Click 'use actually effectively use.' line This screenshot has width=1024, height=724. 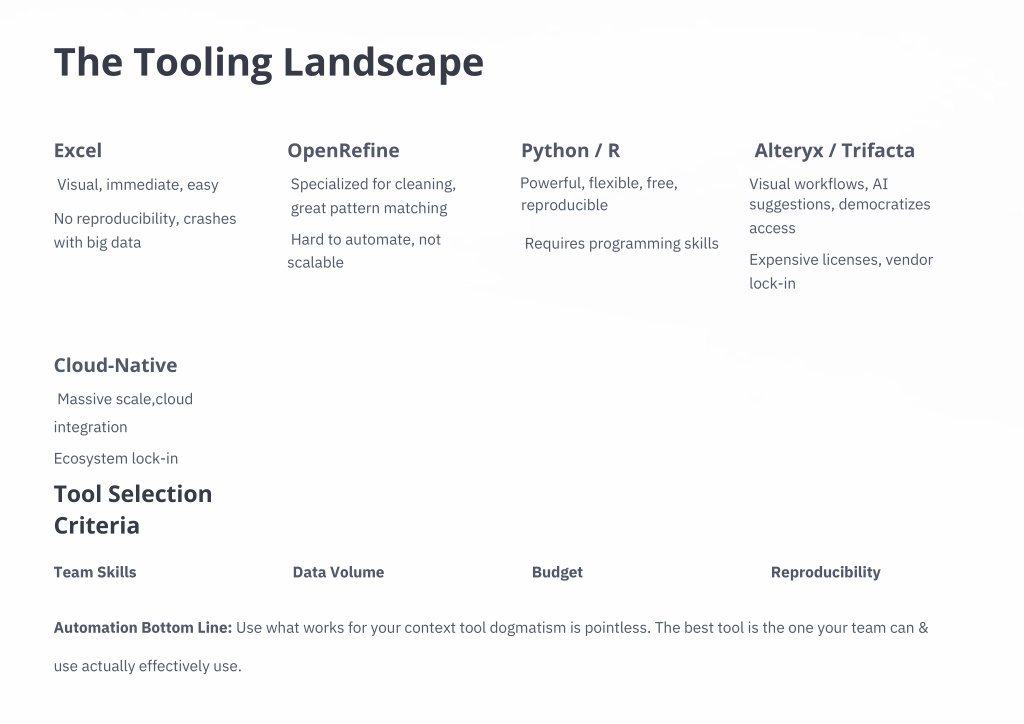pyautogui.click(x=148, y=666)
